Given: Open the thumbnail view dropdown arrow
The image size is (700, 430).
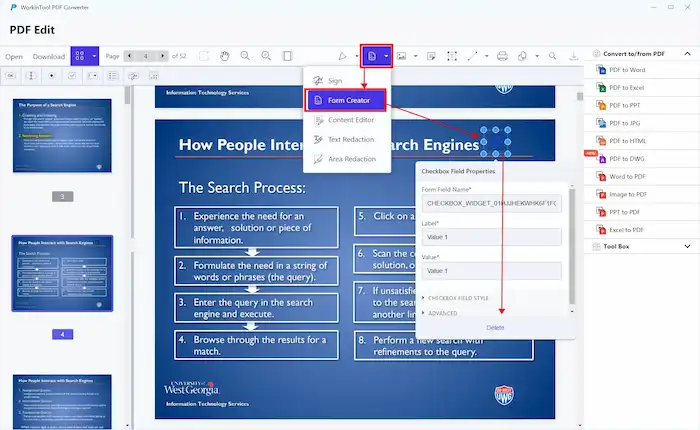Looking at the screenshot, I should tap(94, 56).
